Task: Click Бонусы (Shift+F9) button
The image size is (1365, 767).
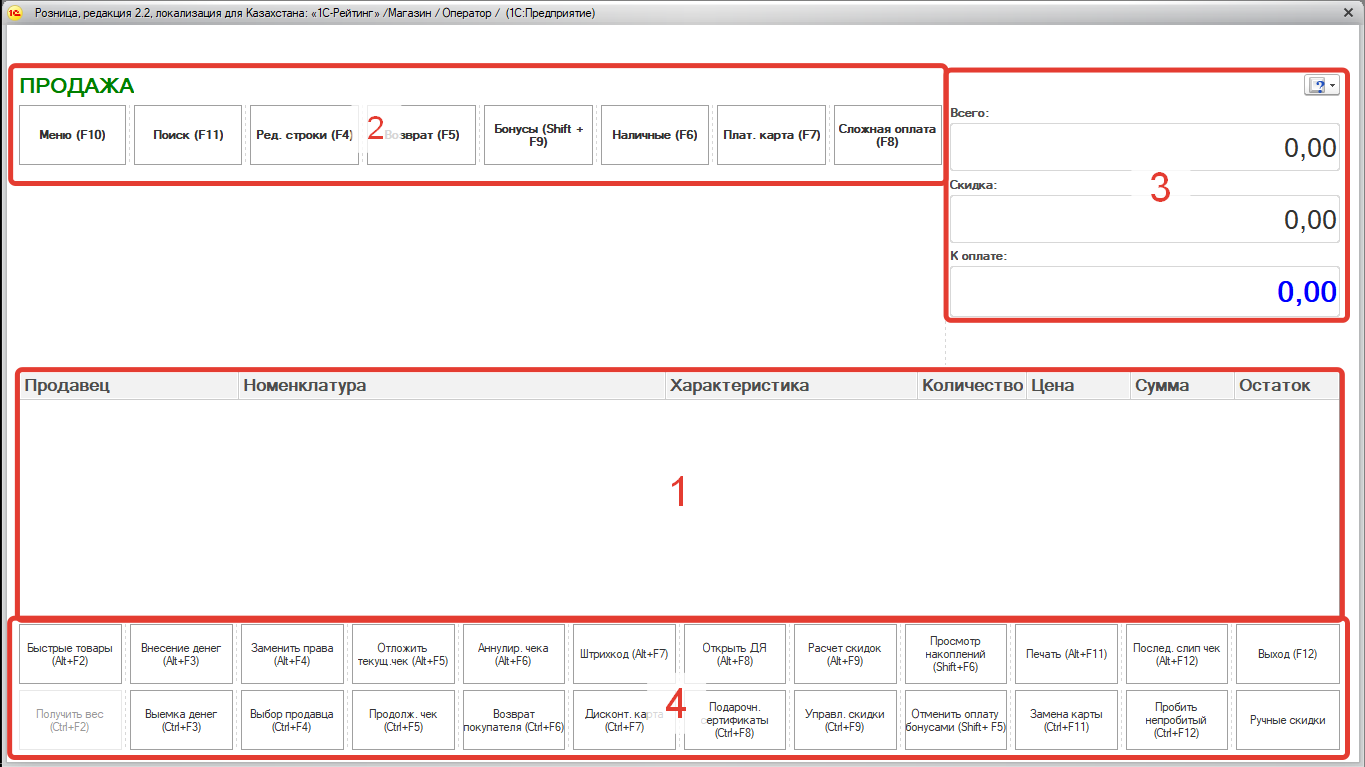Action: 538,135
